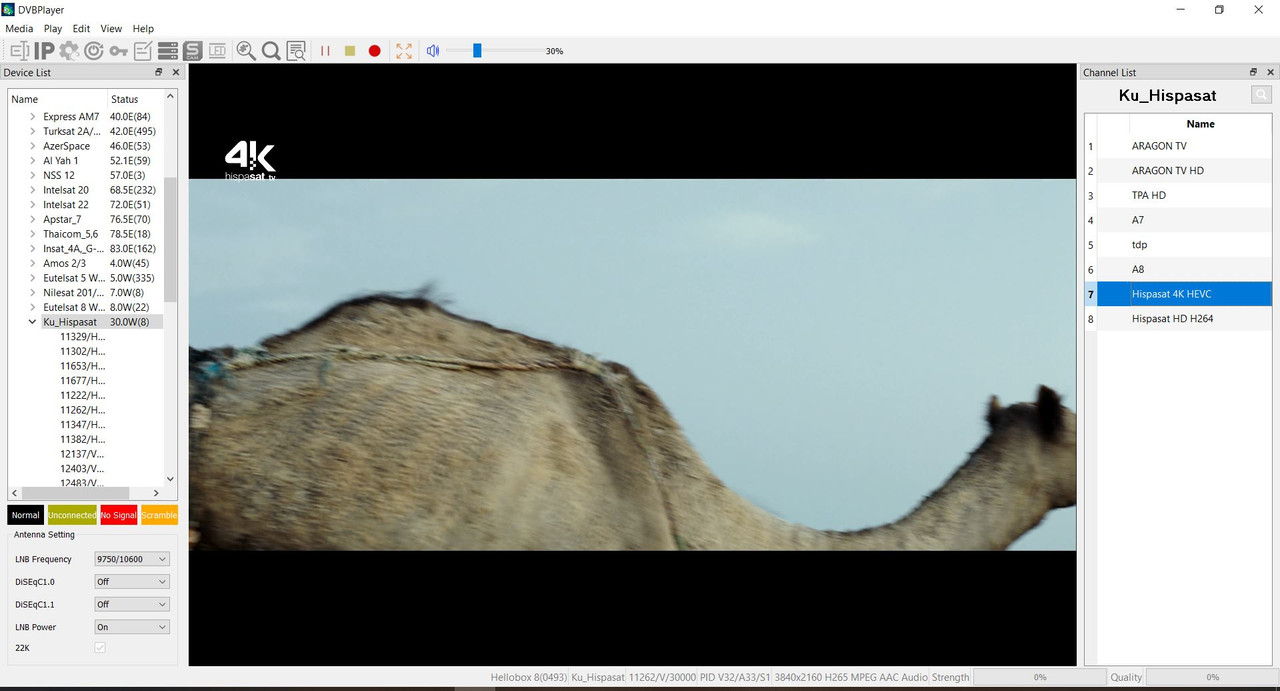Select the Thaicom_5,6 satellite

[x=71, y=234]
